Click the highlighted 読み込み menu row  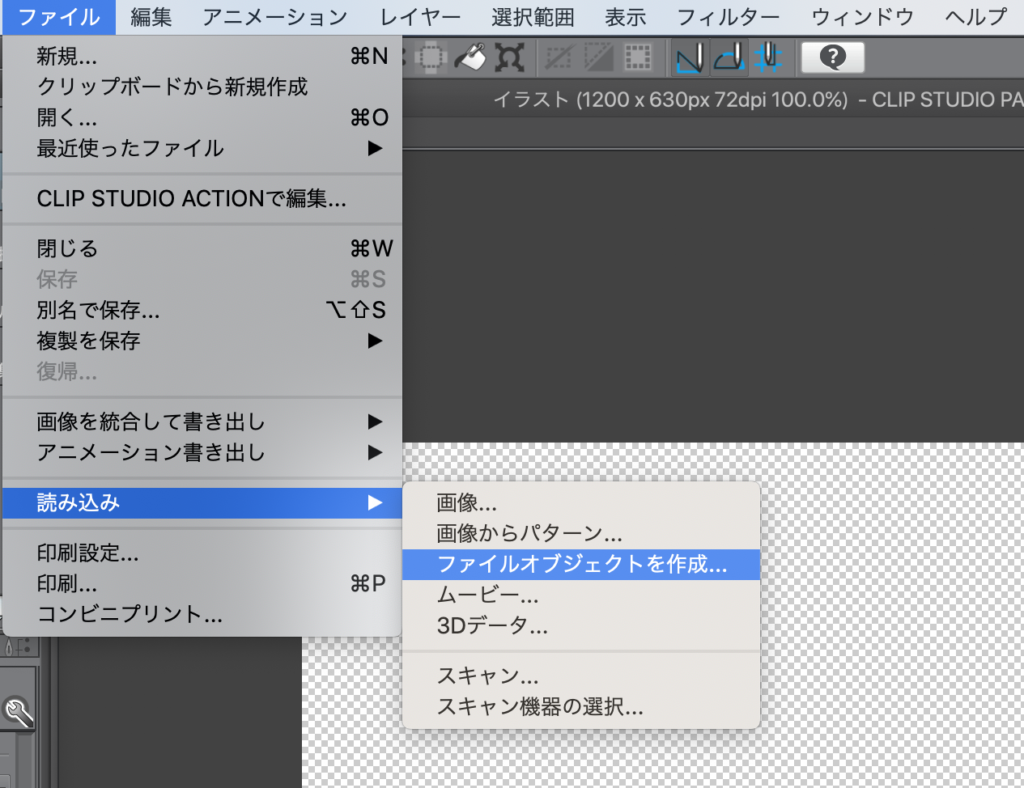pyautogui.click(x=202, y=503)
